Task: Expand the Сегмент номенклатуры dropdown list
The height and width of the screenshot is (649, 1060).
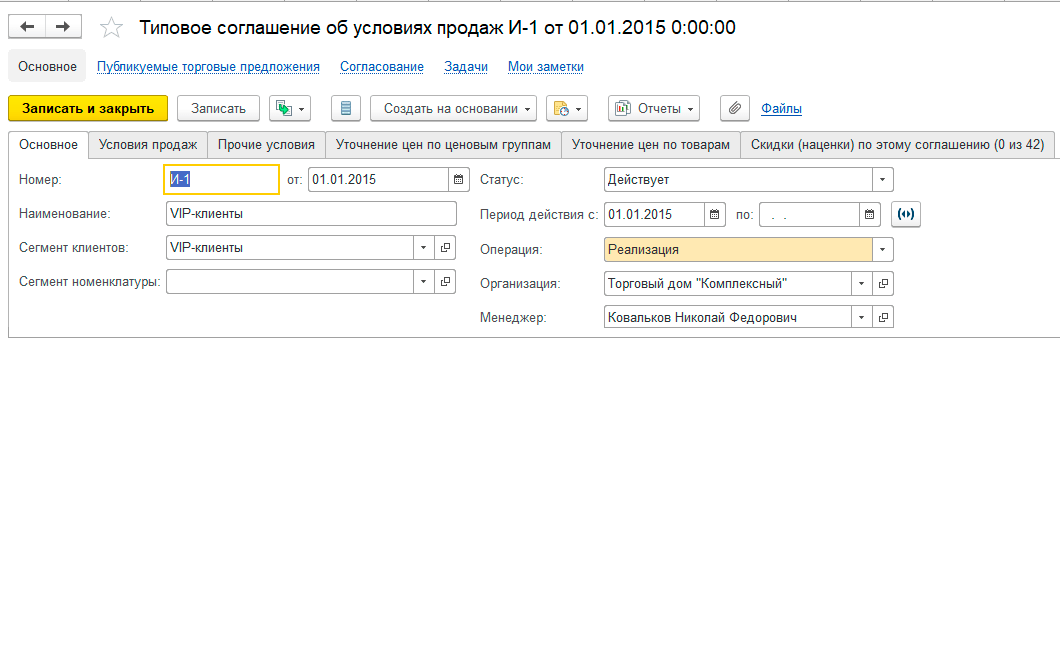Action: (424, 281)
